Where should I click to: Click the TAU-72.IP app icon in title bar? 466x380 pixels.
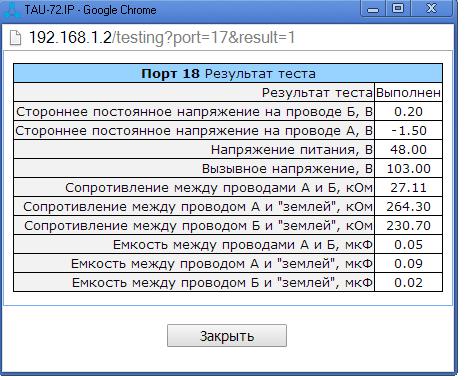(x=12, y=10)
